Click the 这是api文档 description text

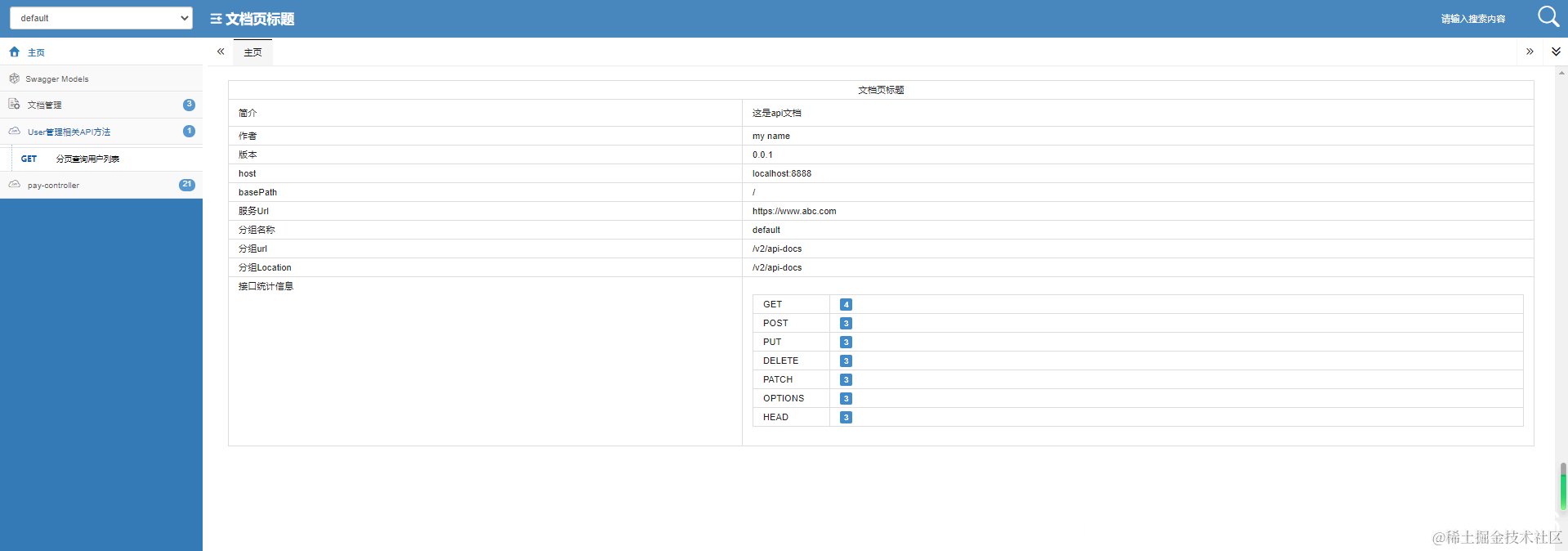(x=777, y=113)
